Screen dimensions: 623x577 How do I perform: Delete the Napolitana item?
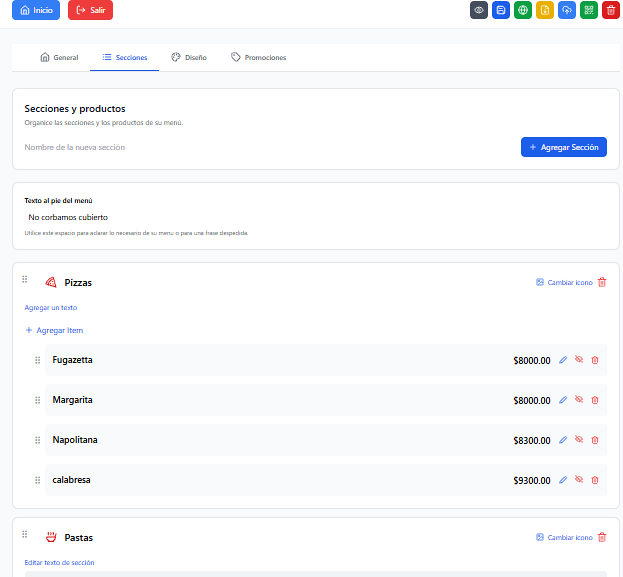[x=595, y=440]
